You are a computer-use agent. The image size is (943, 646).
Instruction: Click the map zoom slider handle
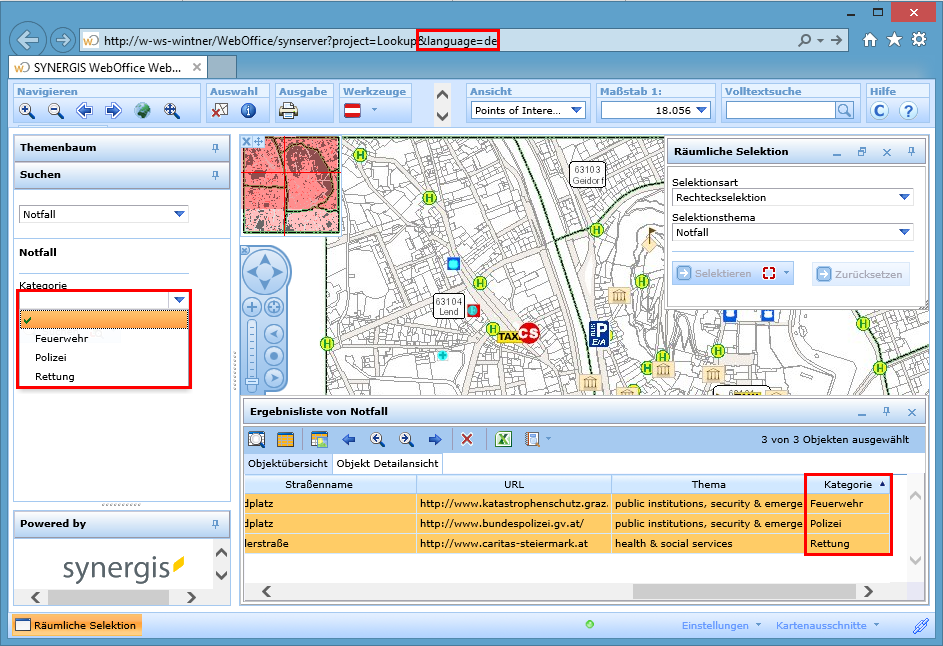click(252, 381)
